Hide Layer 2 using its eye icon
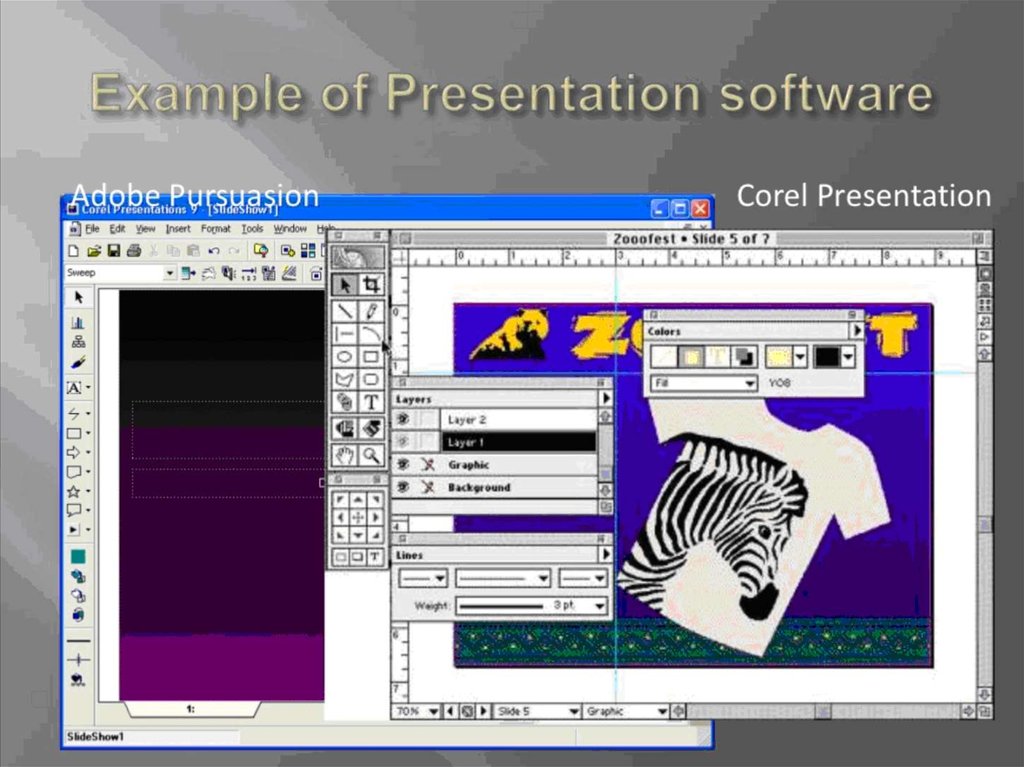Image resolution: width=1024 pixels, height=767 pixels. [x=404, y=420]
